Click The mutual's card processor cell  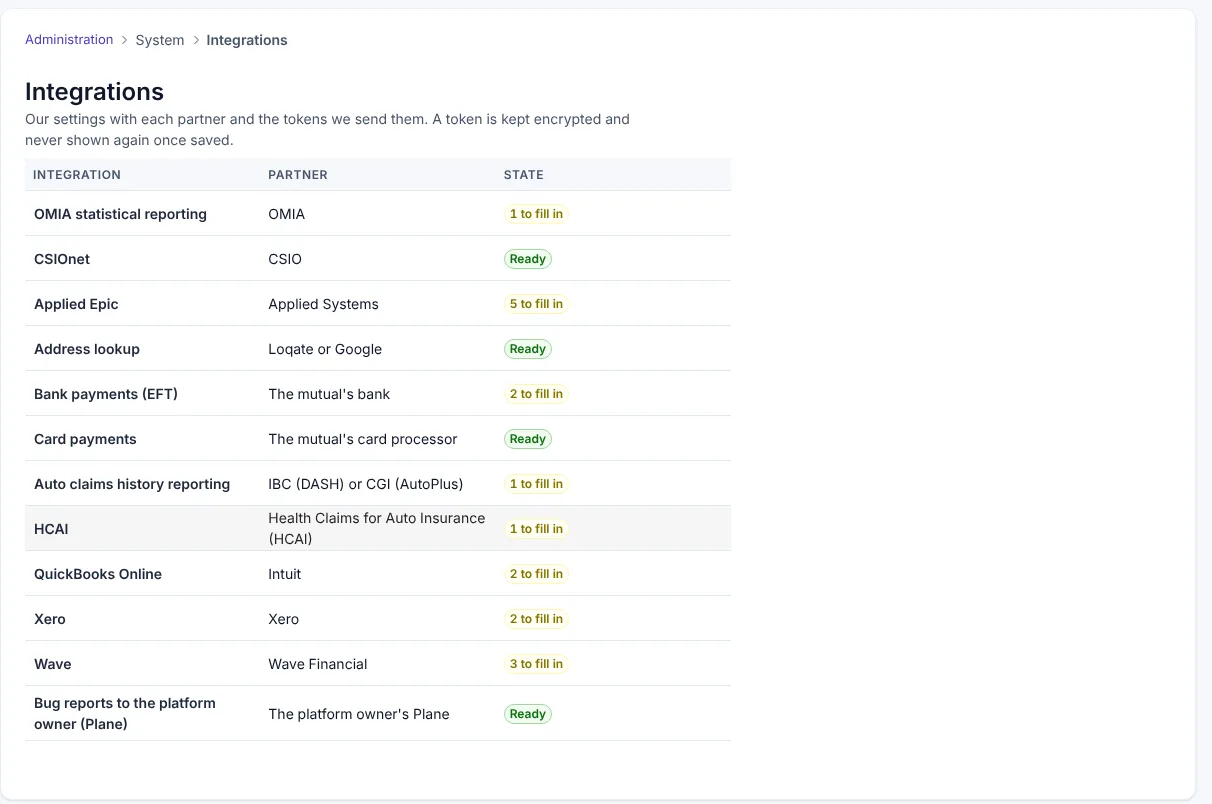(363, 439)
